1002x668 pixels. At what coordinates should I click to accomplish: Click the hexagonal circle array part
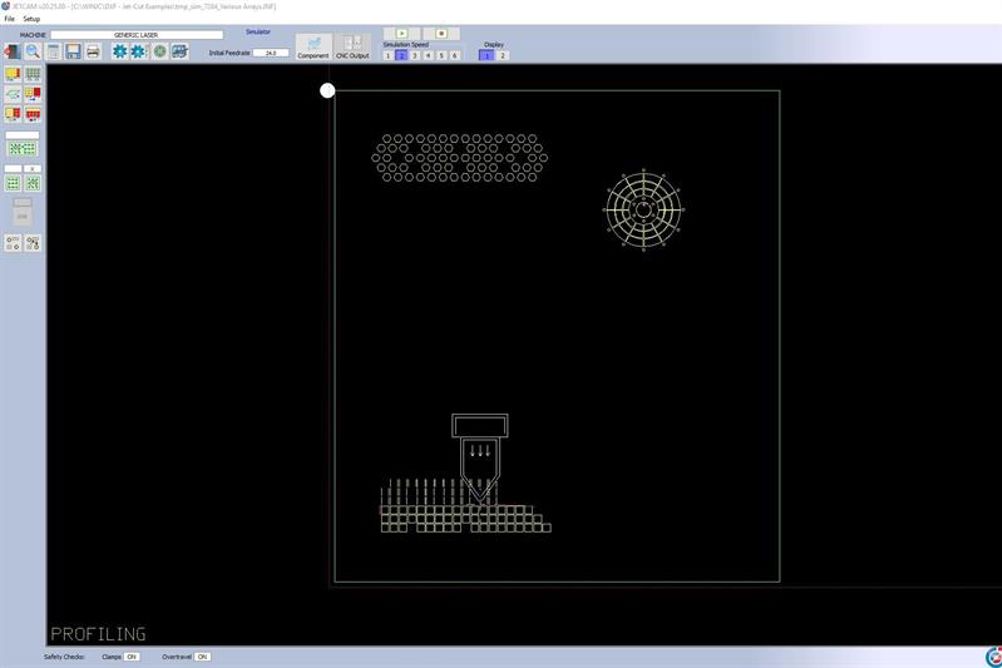459,158
